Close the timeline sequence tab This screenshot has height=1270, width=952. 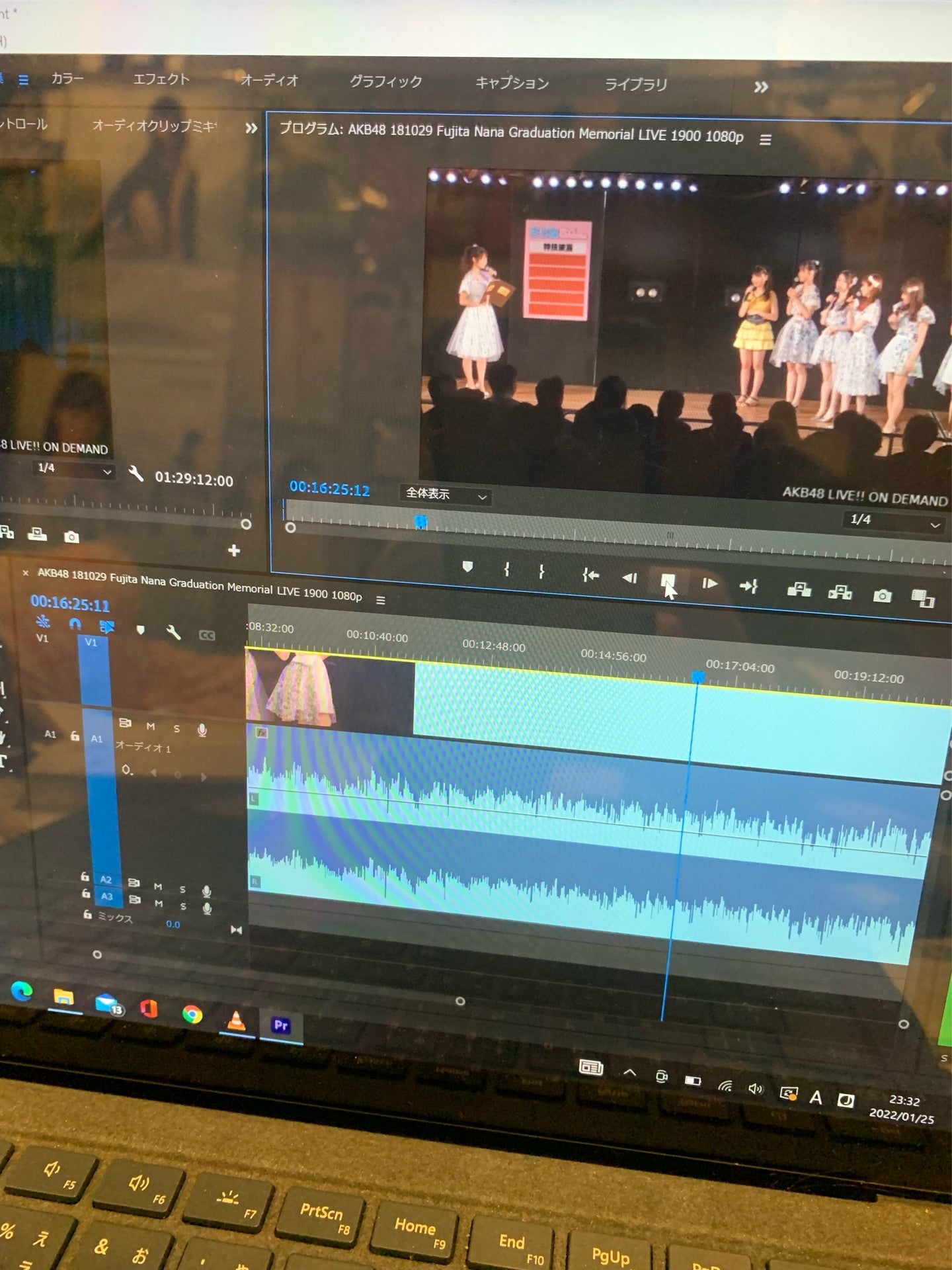pyautogui.click(x=25, y=573)
